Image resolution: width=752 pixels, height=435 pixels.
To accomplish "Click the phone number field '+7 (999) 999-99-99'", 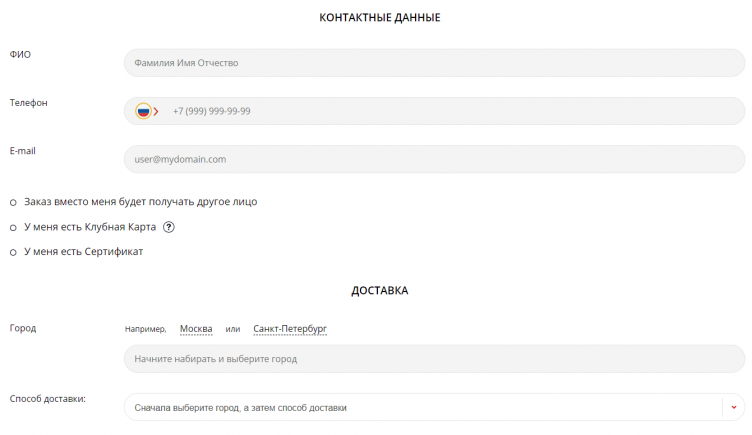I will point(450,111).
